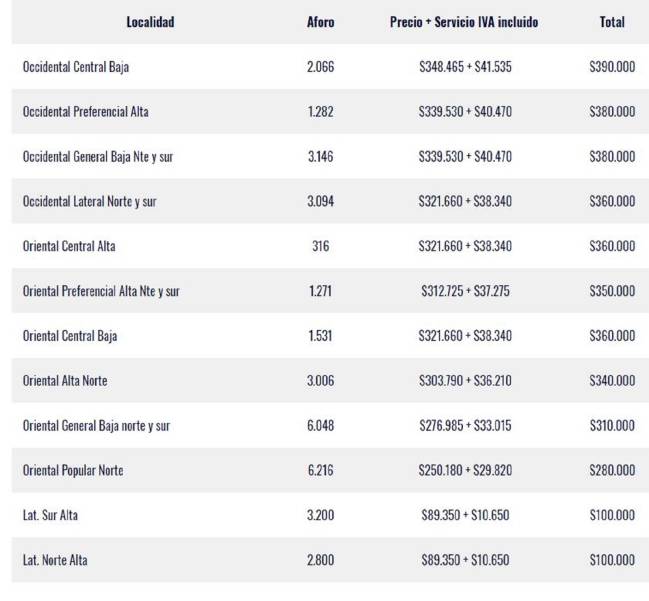Click the Lat. Norte Alta locality
Viewport: 649px width, 601px height.
pyautogui.click(x=55, y=560)
